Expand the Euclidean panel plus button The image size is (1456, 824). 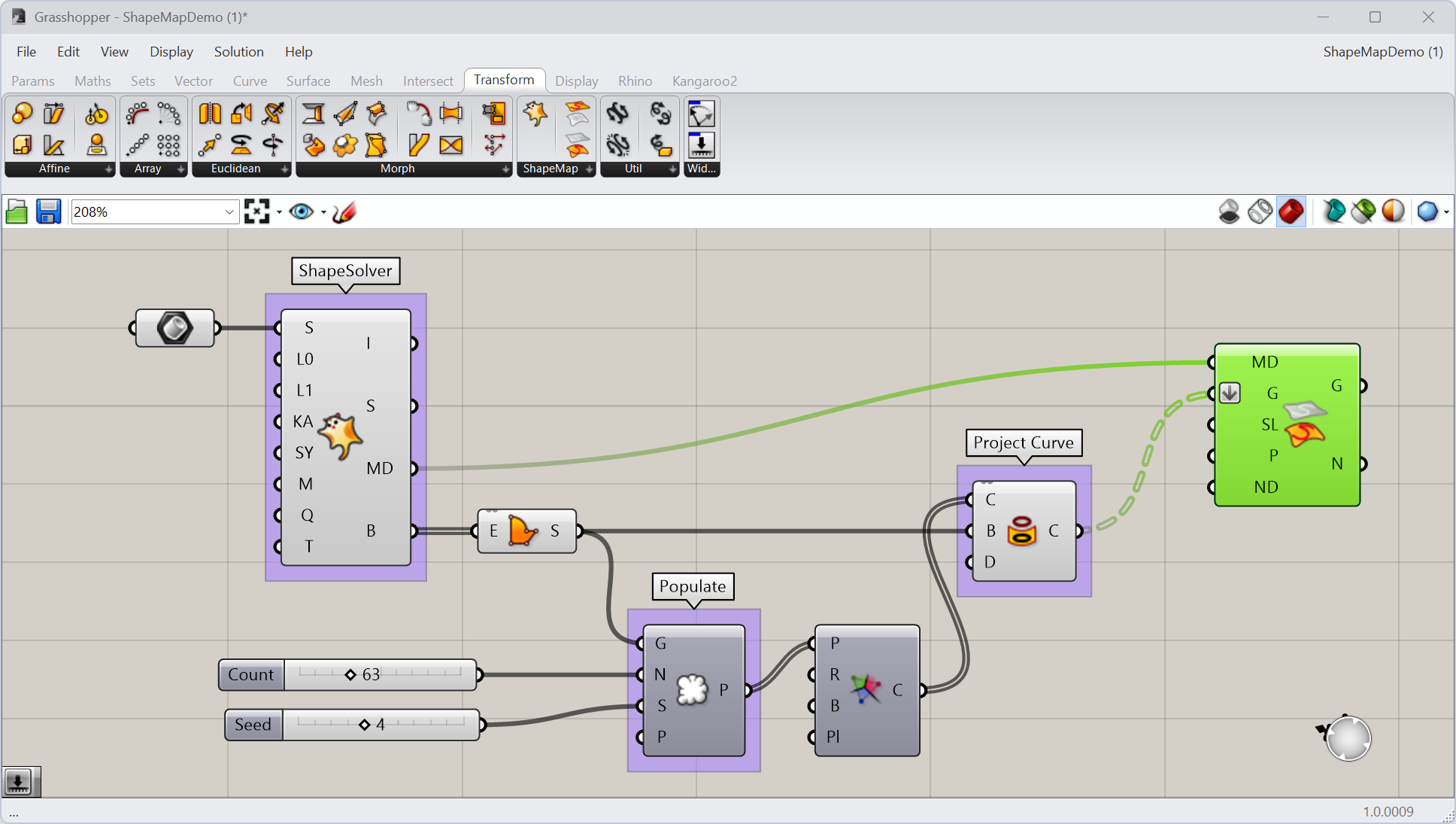284,169
